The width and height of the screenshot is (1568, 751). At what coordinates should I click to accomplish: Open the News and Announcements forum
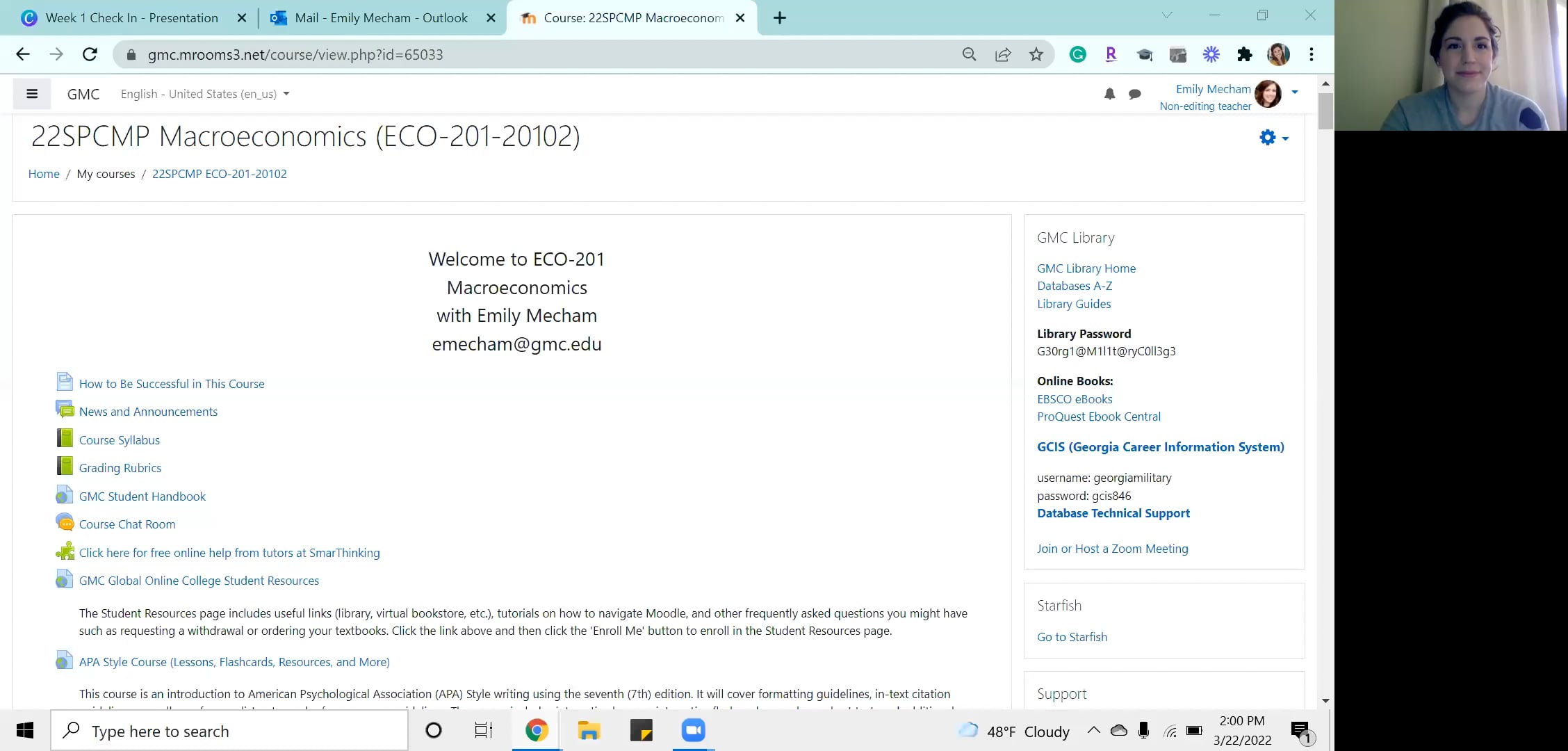(x=147, y=411)
